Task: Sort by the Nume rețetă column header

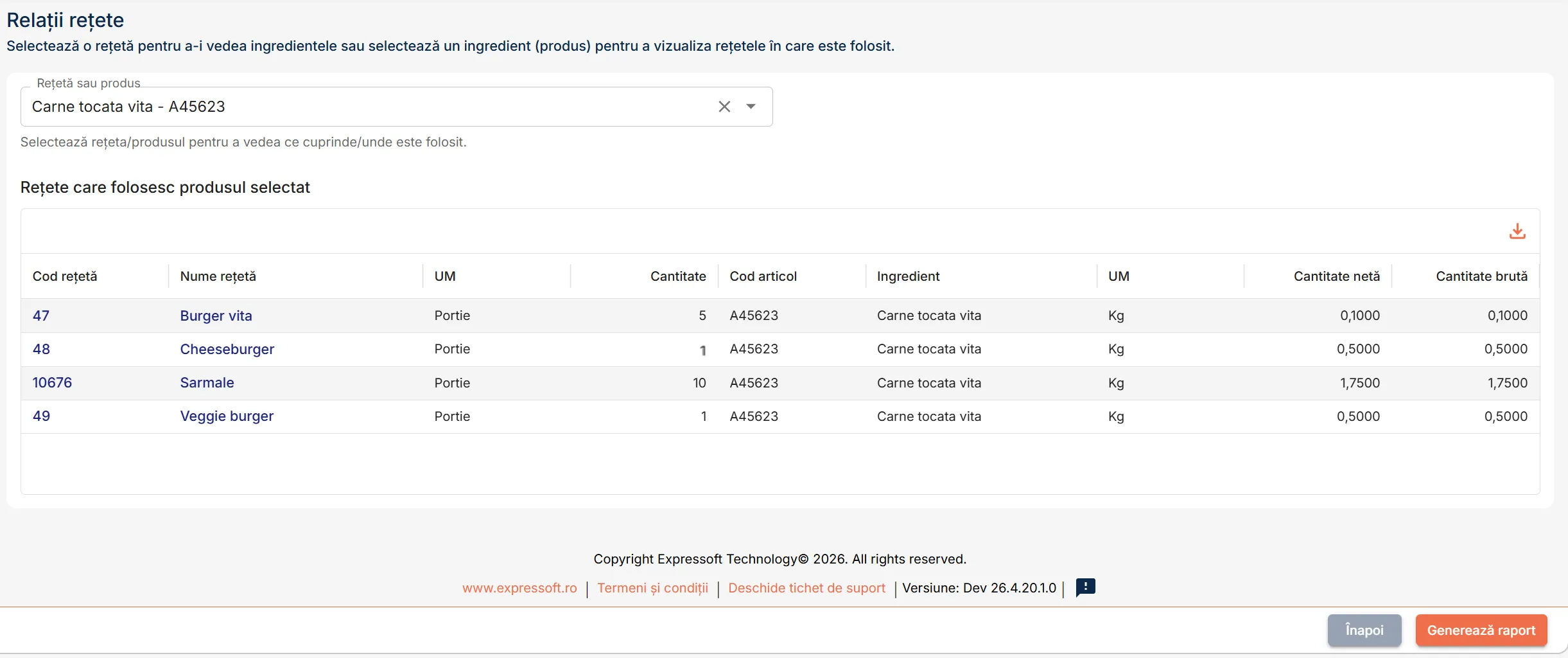Action: (218, 276)
